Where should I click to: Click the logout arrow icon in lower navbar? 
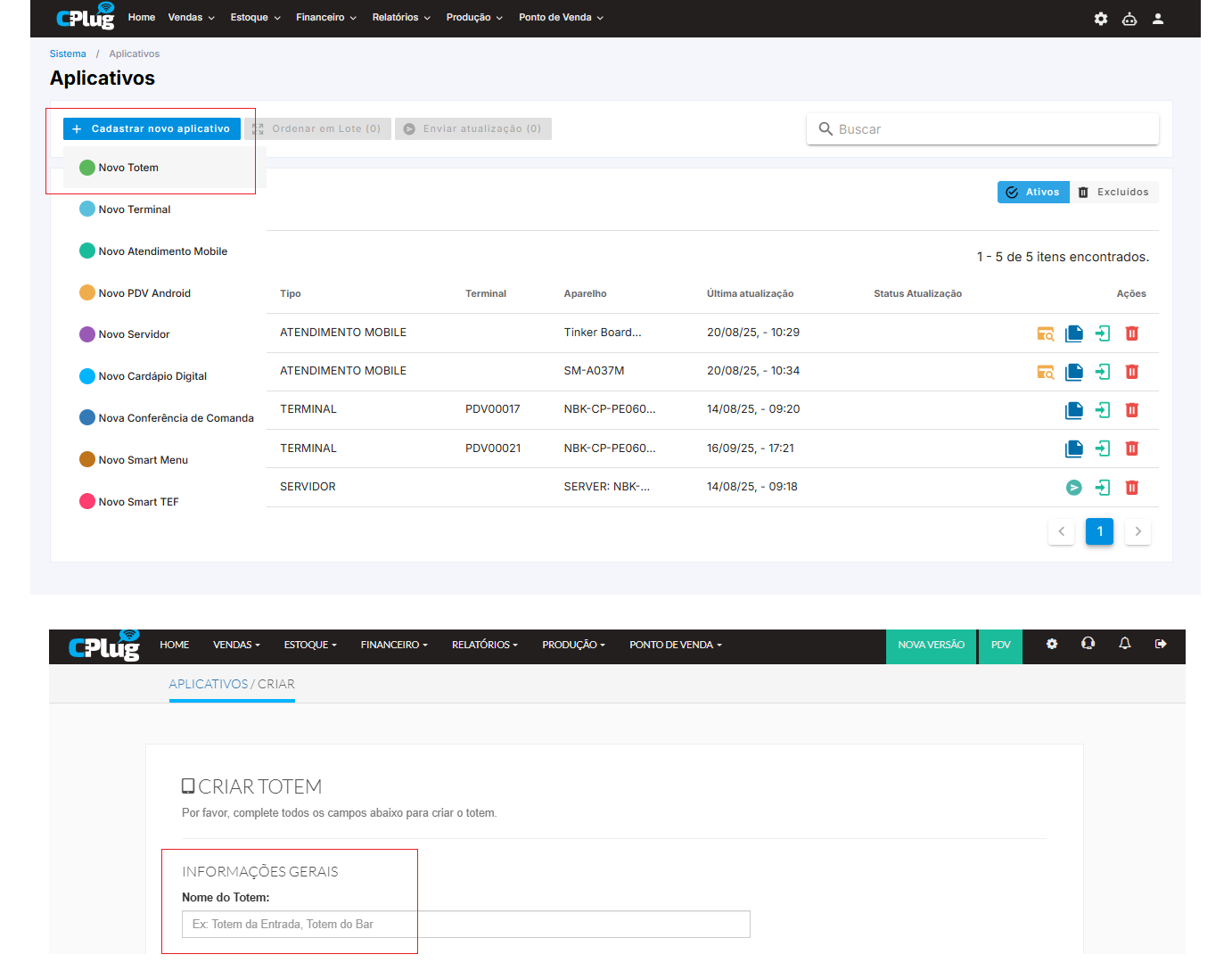click(x=1161, y=644)
